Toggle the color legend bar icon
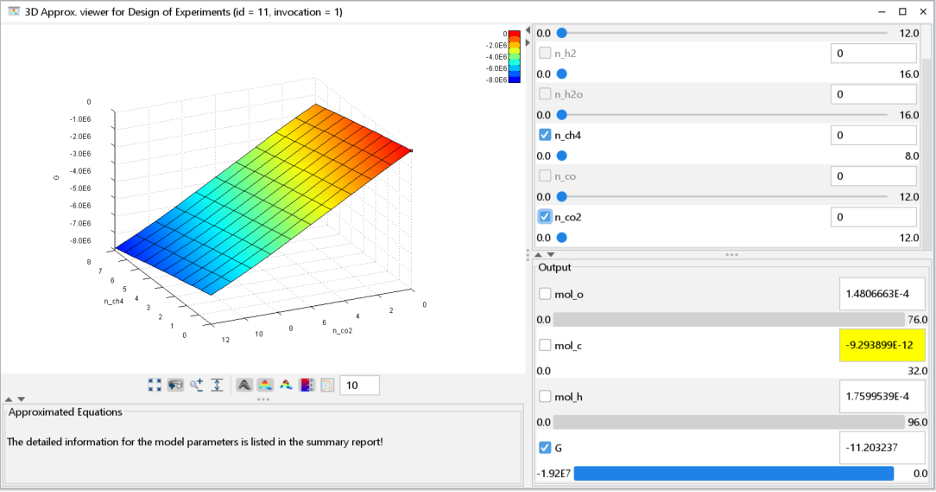This screenshot has height=492, width=936. pos(306,385)
